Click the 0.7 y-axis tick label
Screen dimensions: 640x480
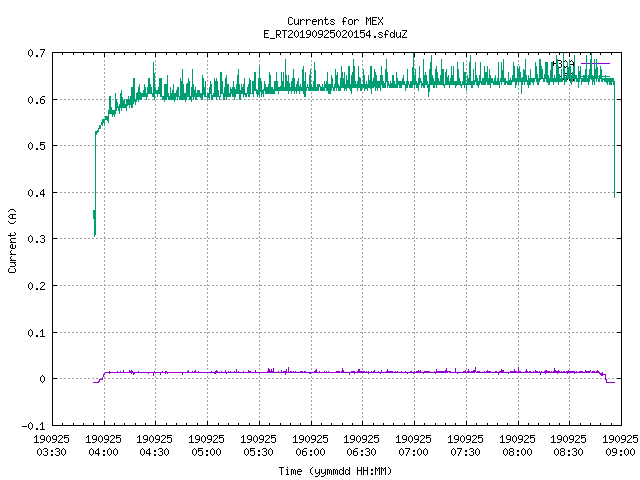[36, 53]
